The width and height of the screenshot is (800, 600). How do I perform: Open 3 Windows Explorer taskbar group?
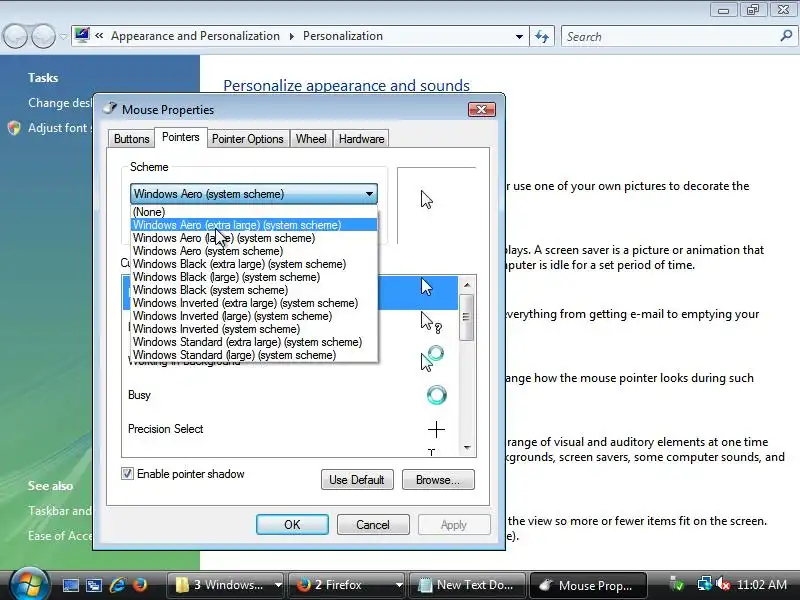(227, 585)
